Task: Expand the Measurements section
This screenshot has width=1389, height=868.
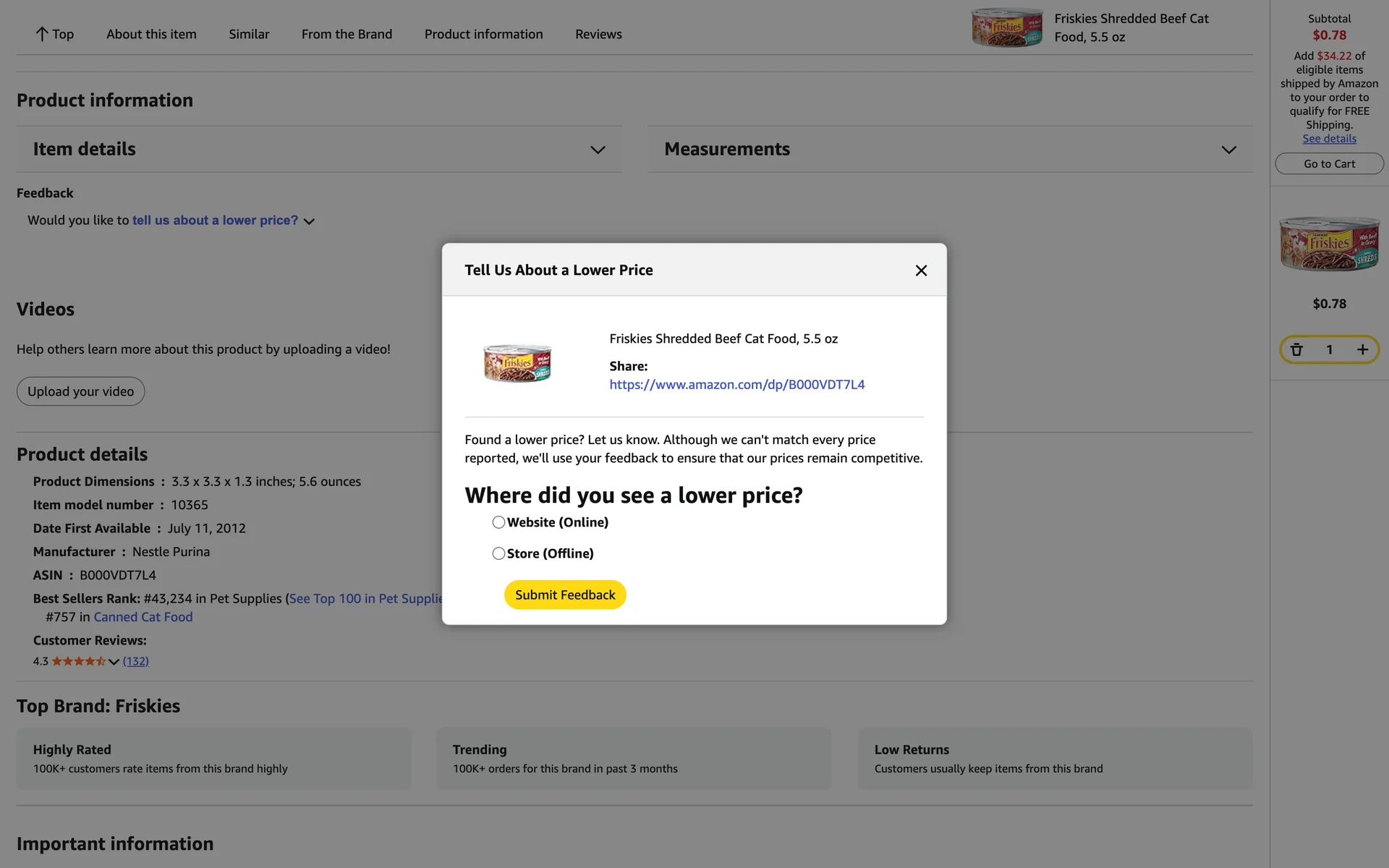Action: click(1228, 150)
